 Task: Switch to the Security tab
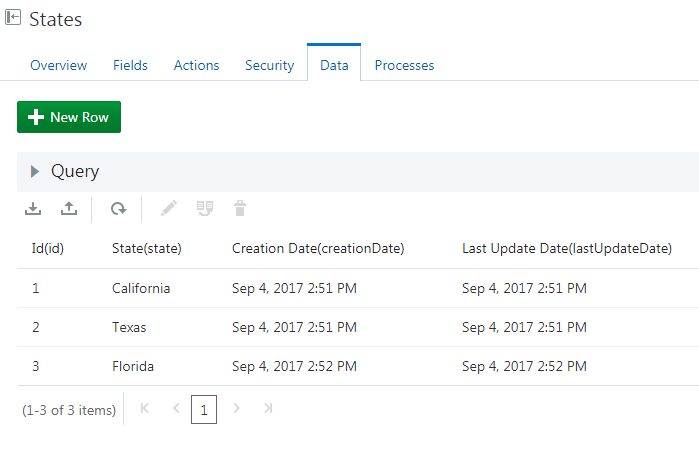[270, 65]
